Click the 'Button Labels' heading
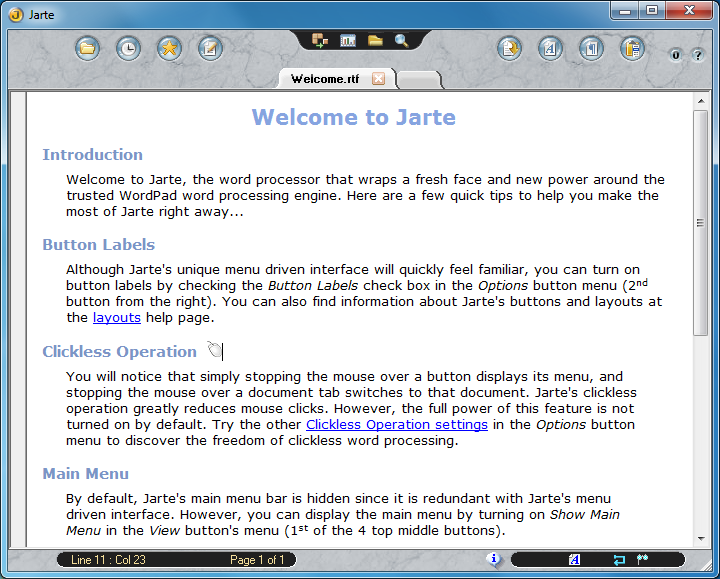 99,244
